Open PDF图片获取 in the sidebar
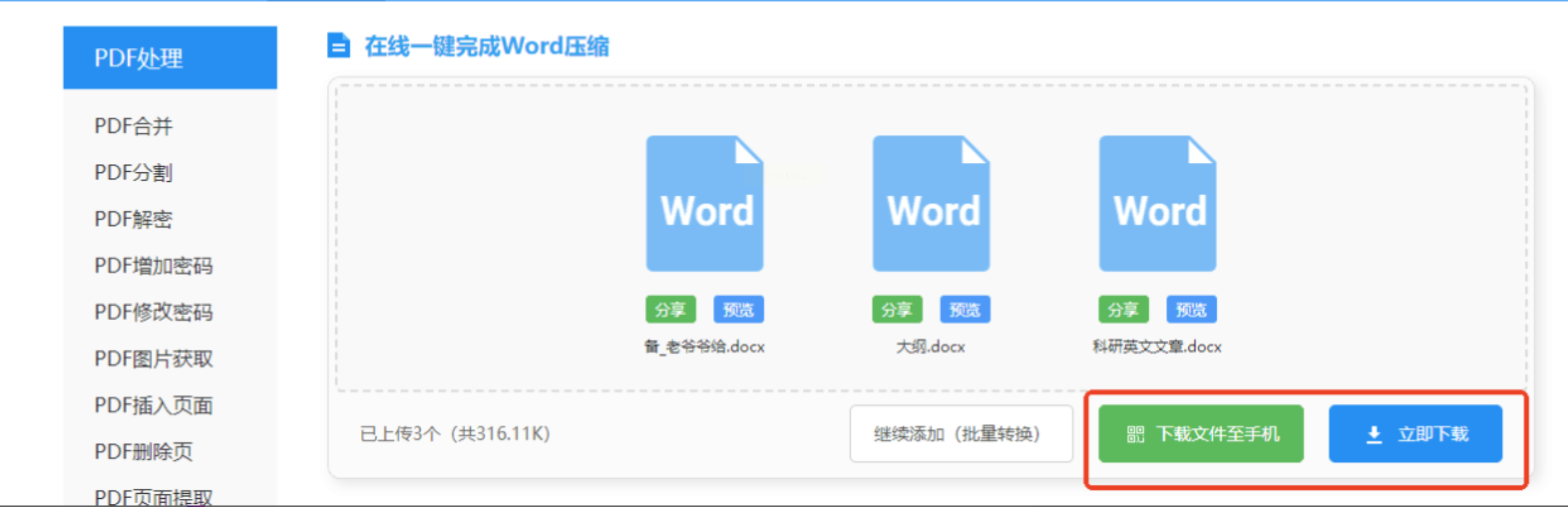Viewport: 1568px width, 507px height. (x=153, y=359)
